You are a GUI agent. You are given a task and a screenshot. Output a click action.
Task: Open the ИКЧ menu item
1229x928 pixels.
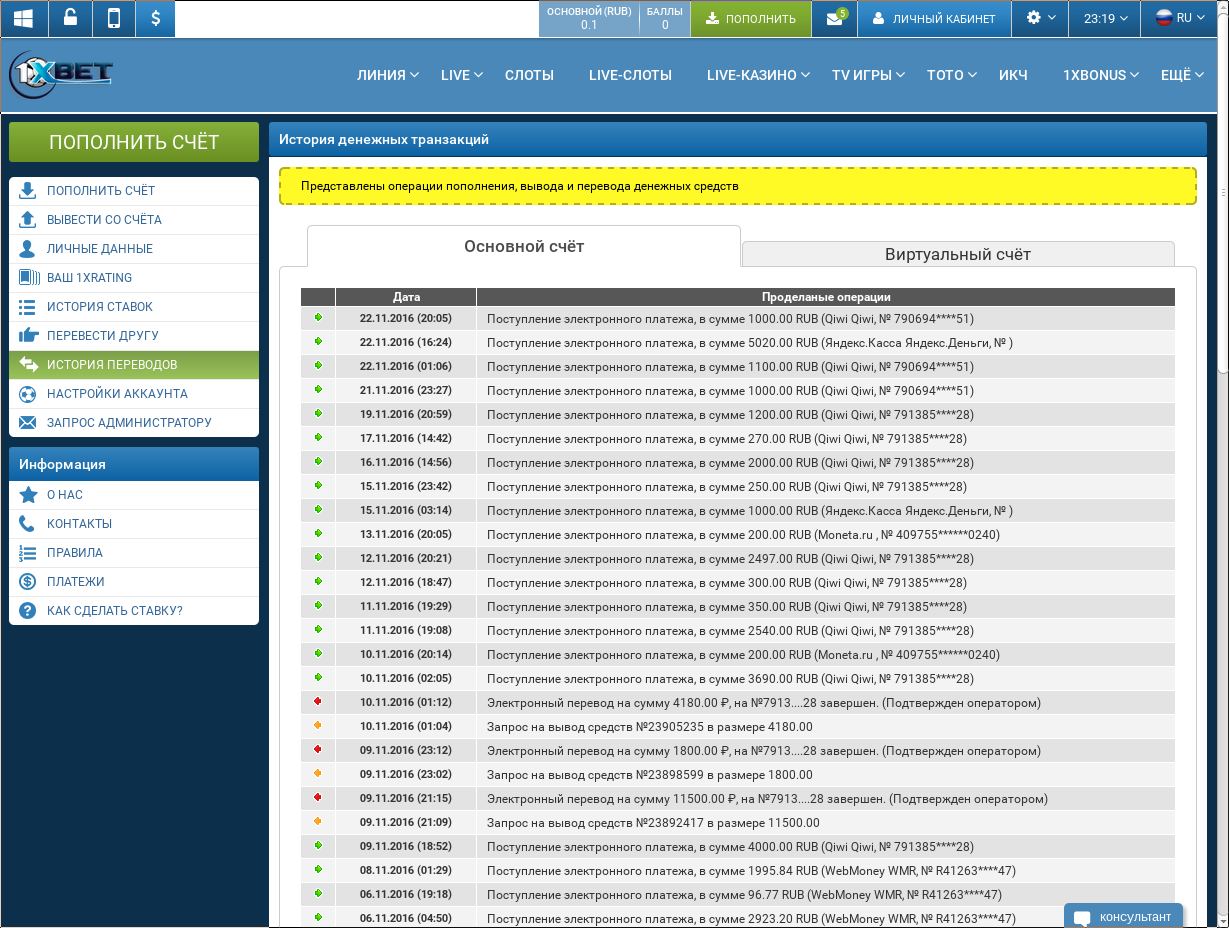coord(1013,75)
